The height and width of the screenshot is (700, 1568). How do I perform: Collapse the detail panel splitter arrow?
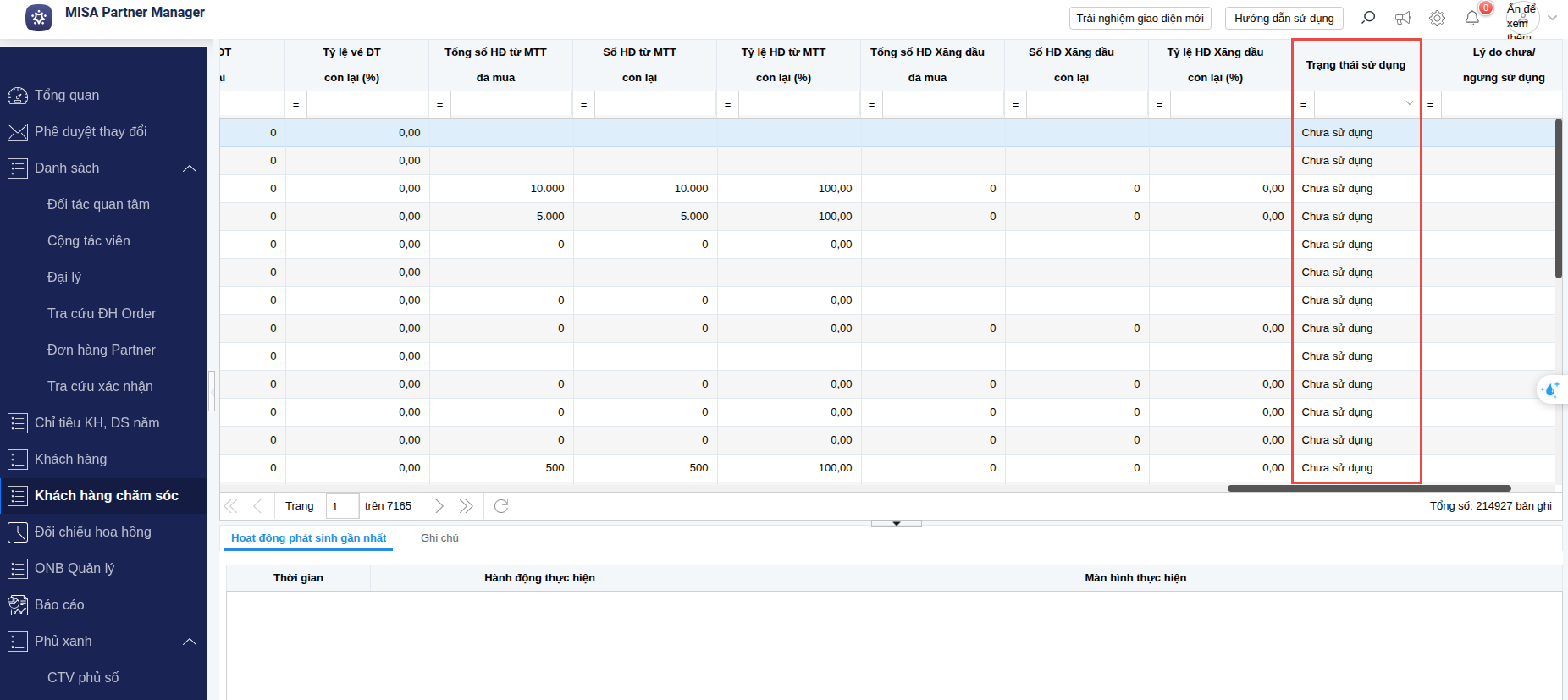pyautogui.click(x=896, y=524)
